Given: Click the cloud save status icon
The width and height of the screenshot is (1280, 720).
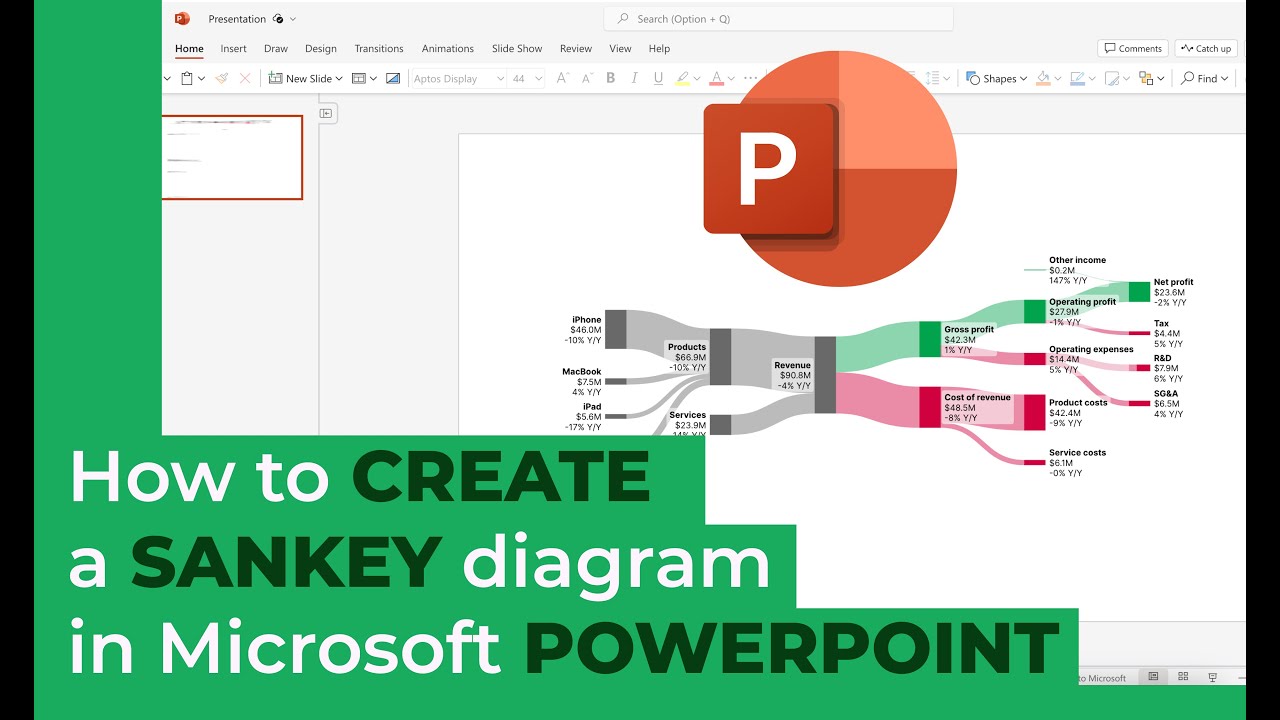Looking at the screenshot, I should (x=277, y=18).
